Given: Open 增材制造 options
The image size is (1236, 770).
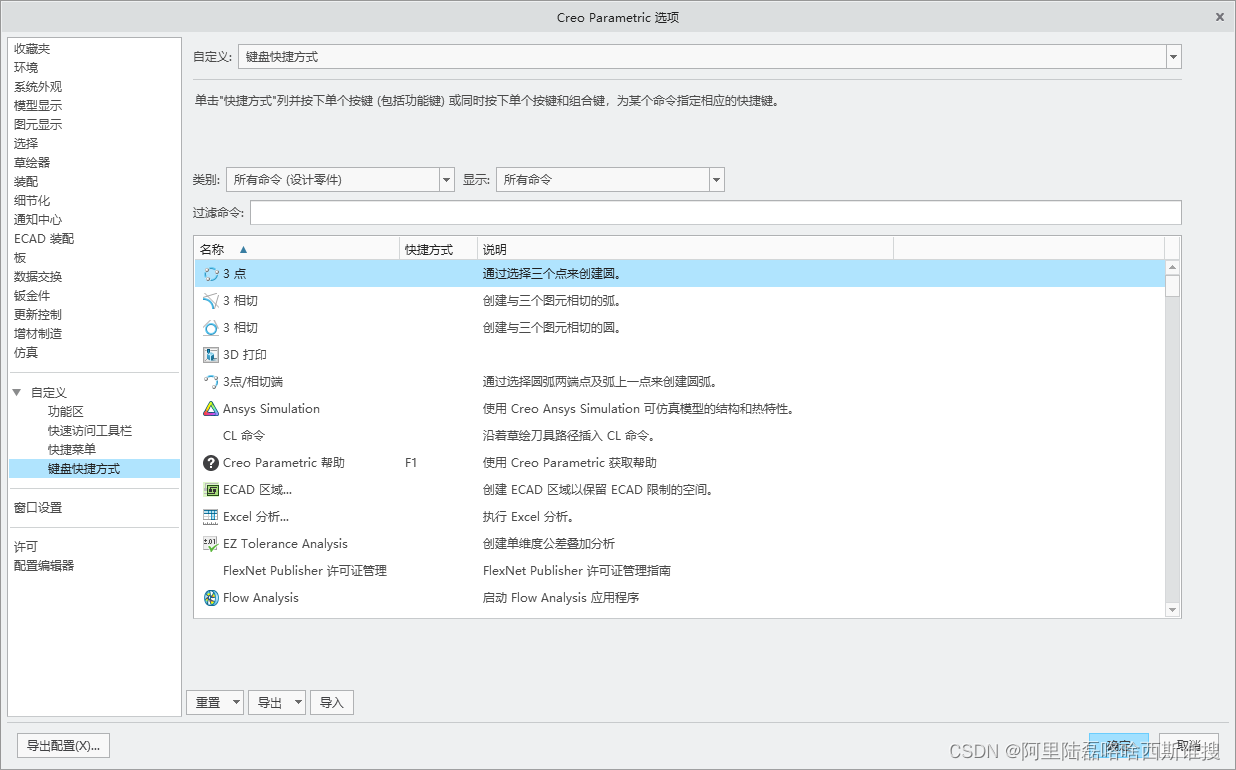Looking at the screenshot, I should coord(38,333).
